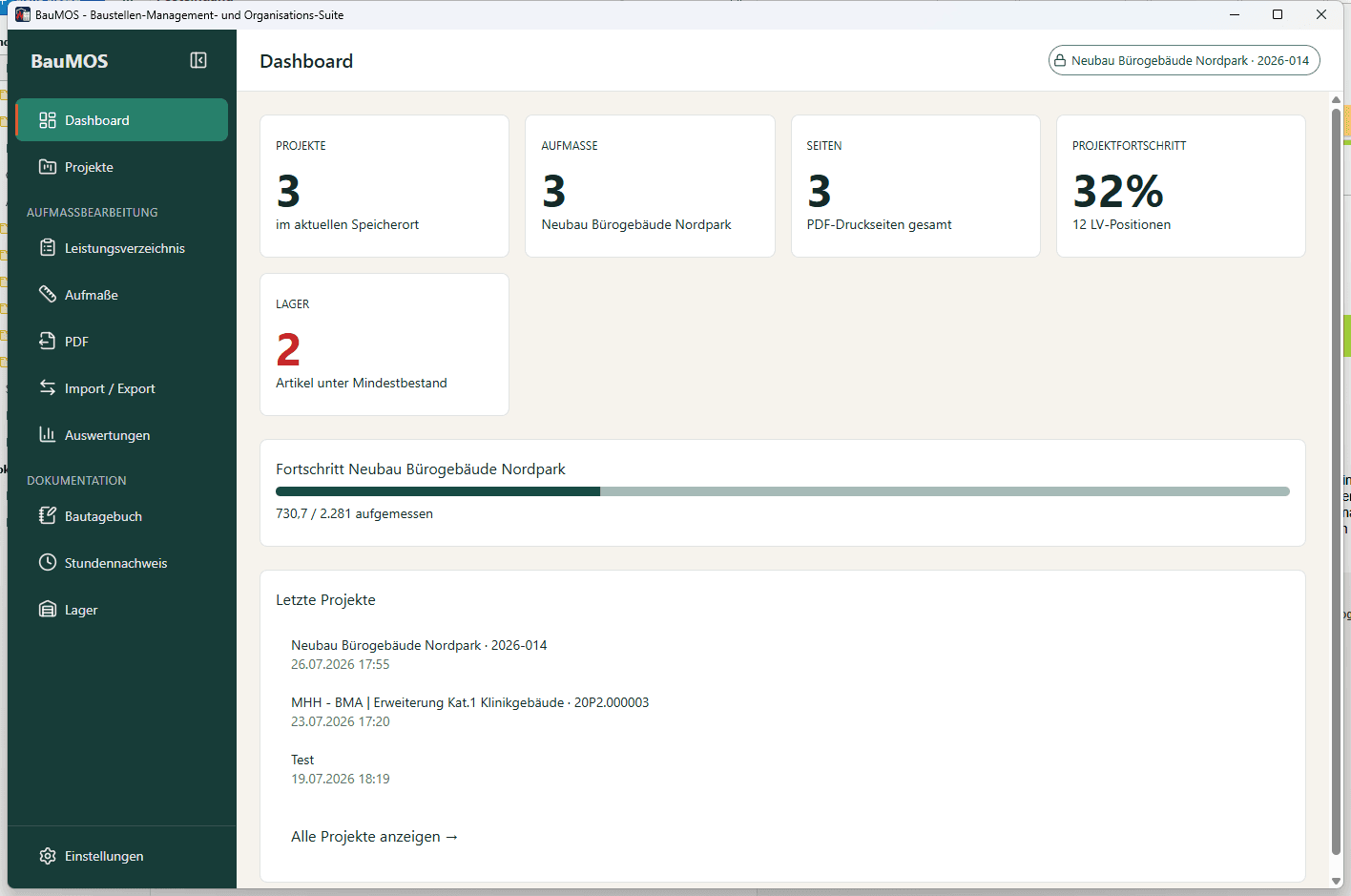1351x896 pixels.
Task: Click the date 26.07.2026 17:55
Action: point(341,664)
